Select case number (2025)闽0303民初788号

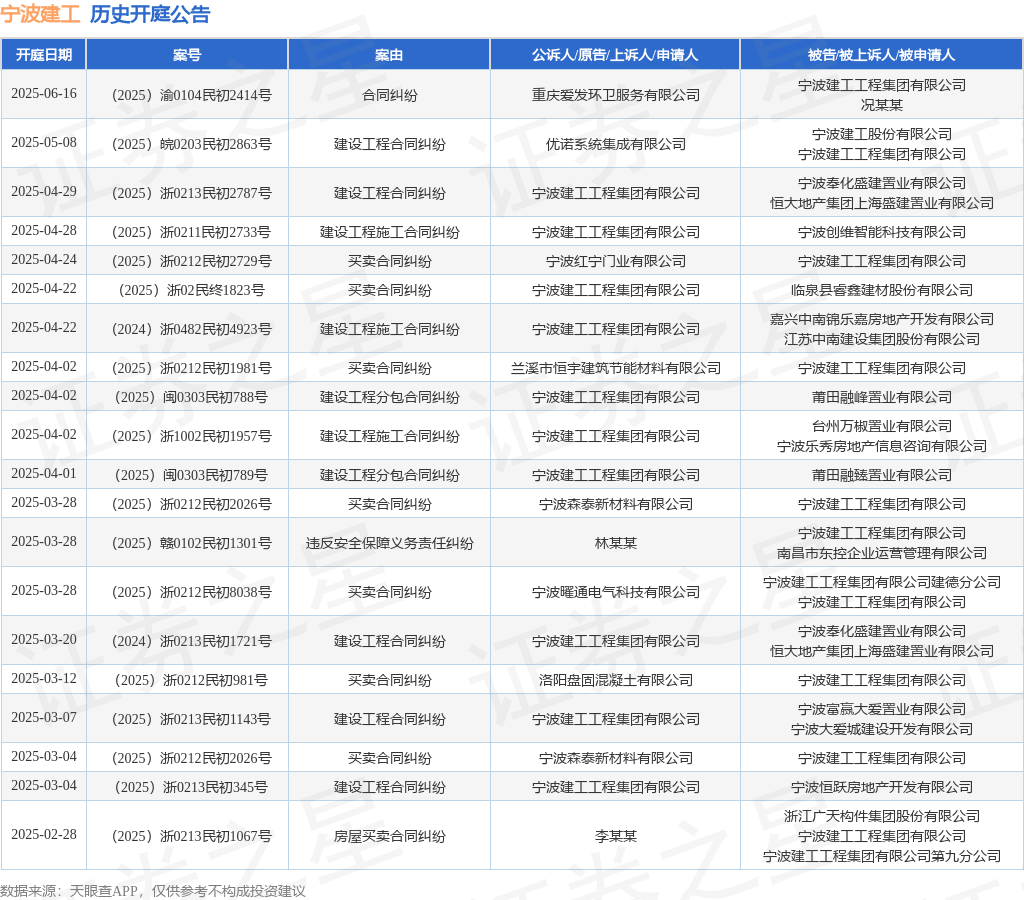pyautogui.click(x=191, y=397)
